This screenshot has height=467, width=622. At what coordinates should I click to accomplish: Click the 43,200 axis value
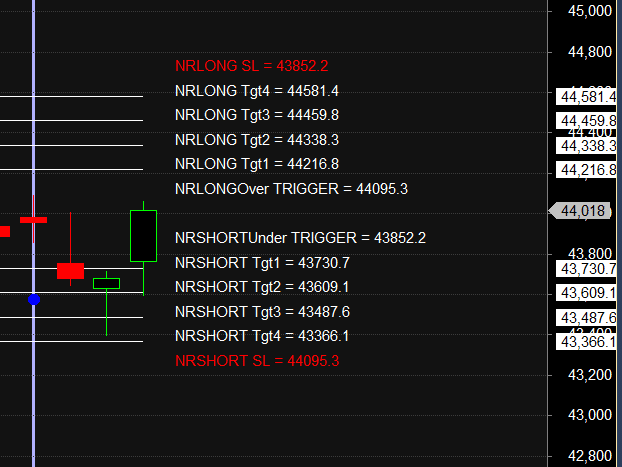(590, 375)
